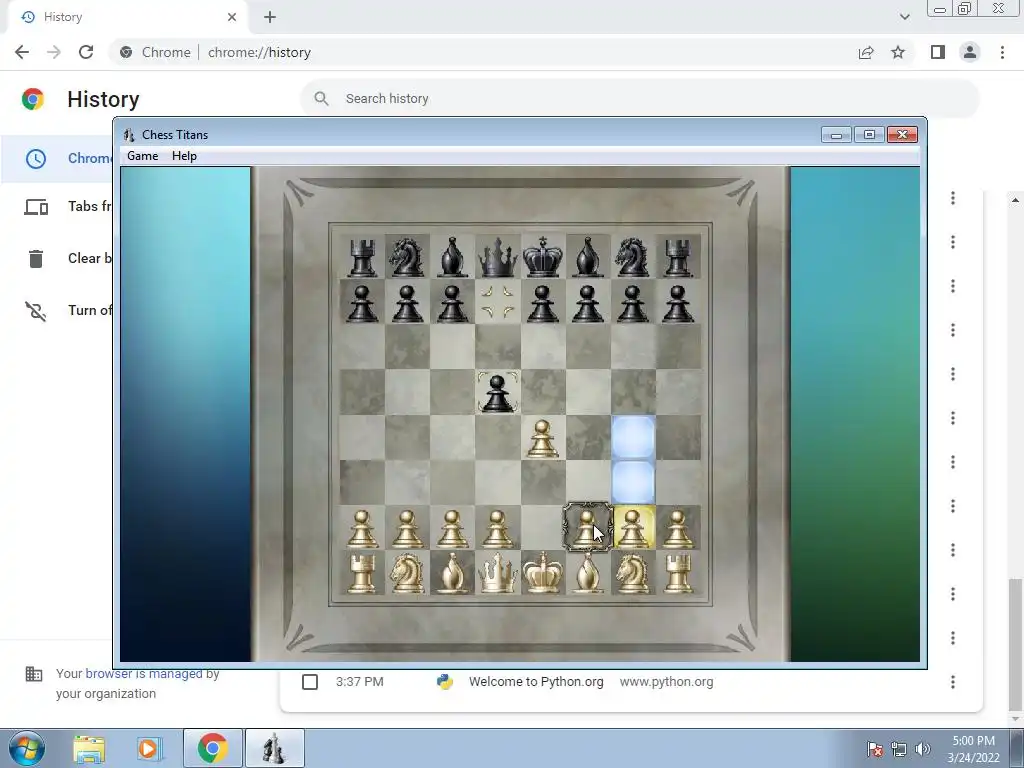1024x768 pixels.
Task: Click the History page scrollbar thumb
Action: (1014, 643)
